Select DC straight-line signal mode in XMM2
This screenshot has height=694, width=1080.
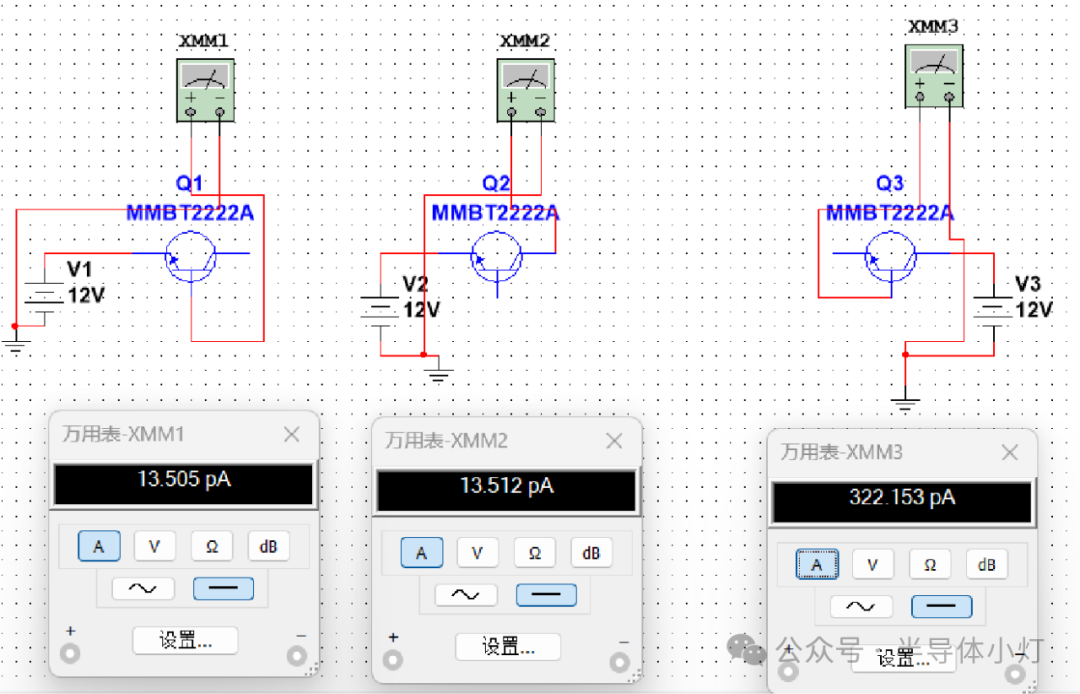(546, 595)
